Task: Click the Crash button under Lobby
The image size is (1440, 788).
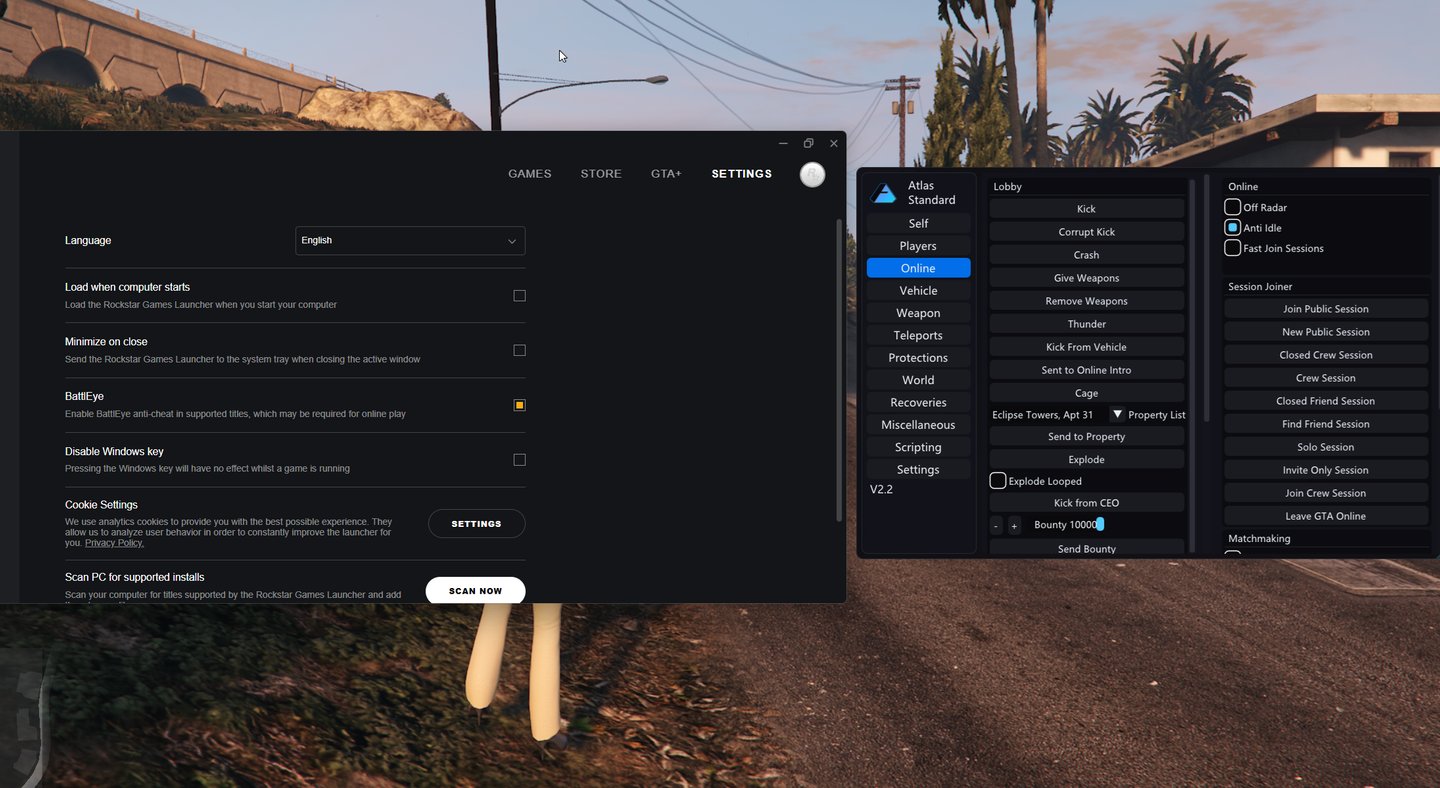Action: [1086, 255]
